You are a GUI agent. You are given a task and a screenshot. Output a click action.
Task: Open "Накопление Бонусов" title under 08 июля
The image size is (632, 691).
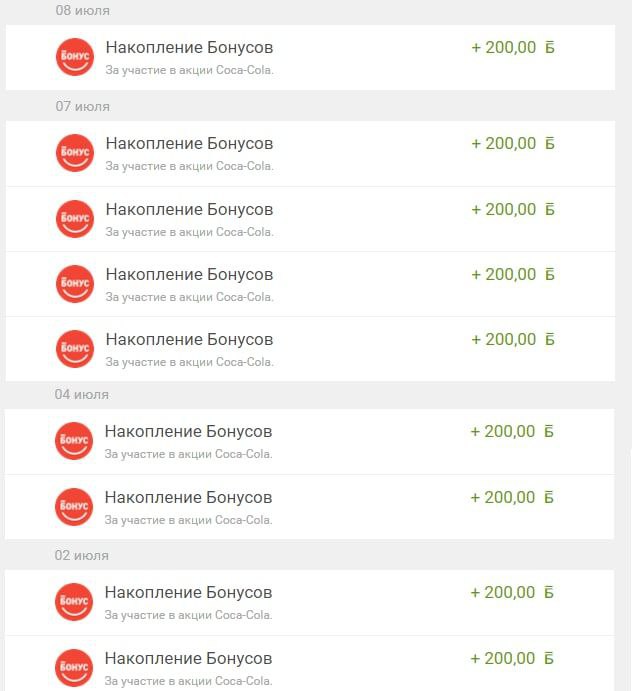189,47
